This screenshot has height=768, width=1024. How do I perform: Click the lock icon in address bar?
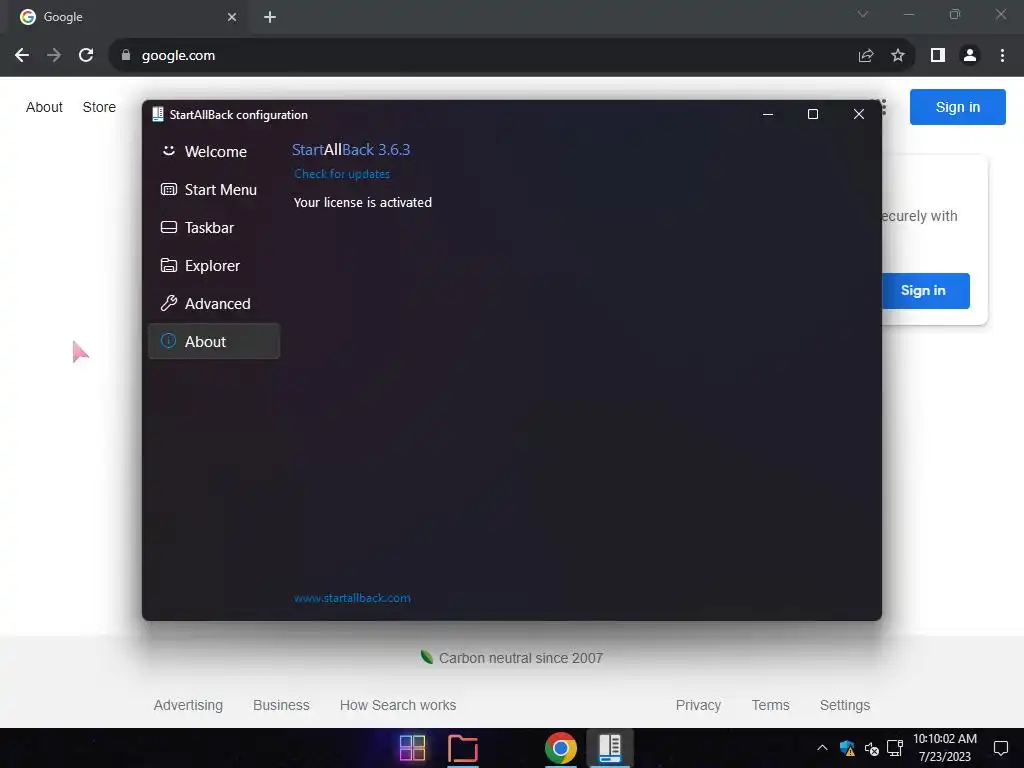click(x=126, y=56)
